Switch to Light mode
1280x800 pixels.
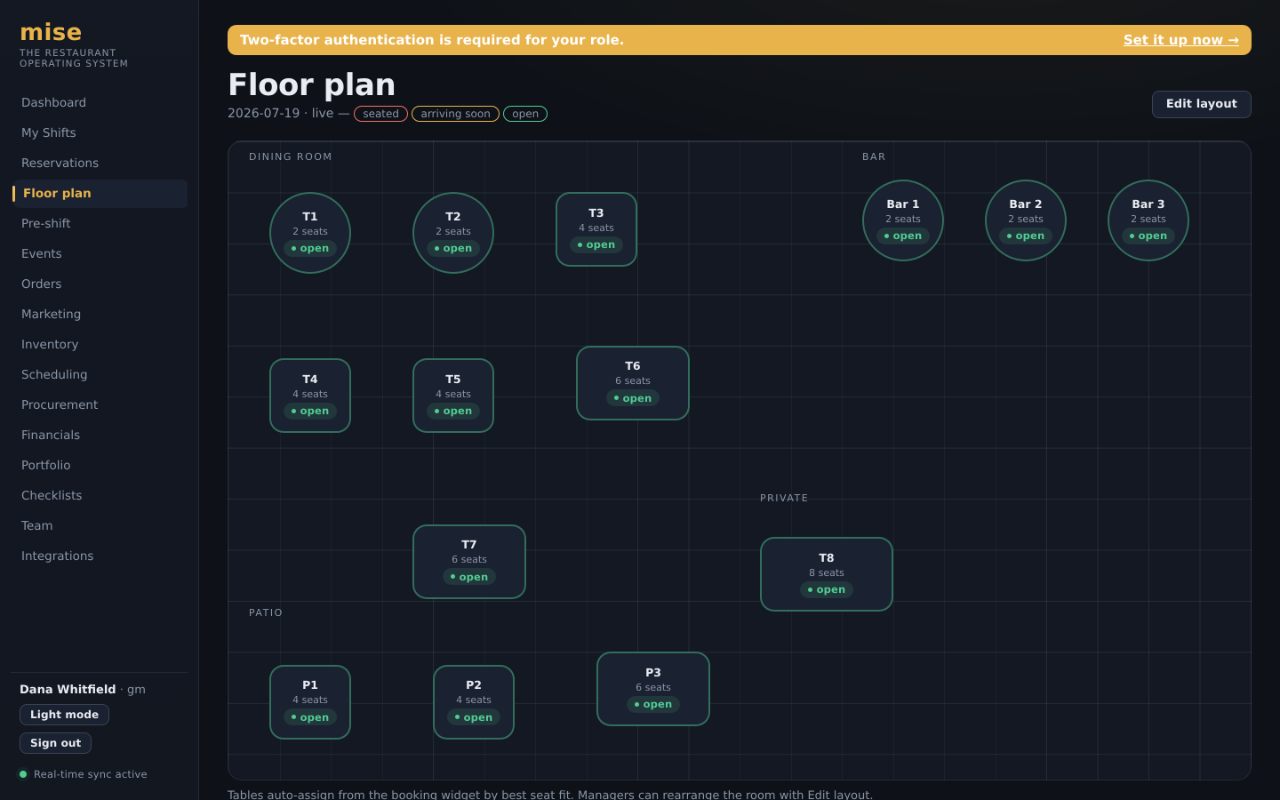[64, 715]
